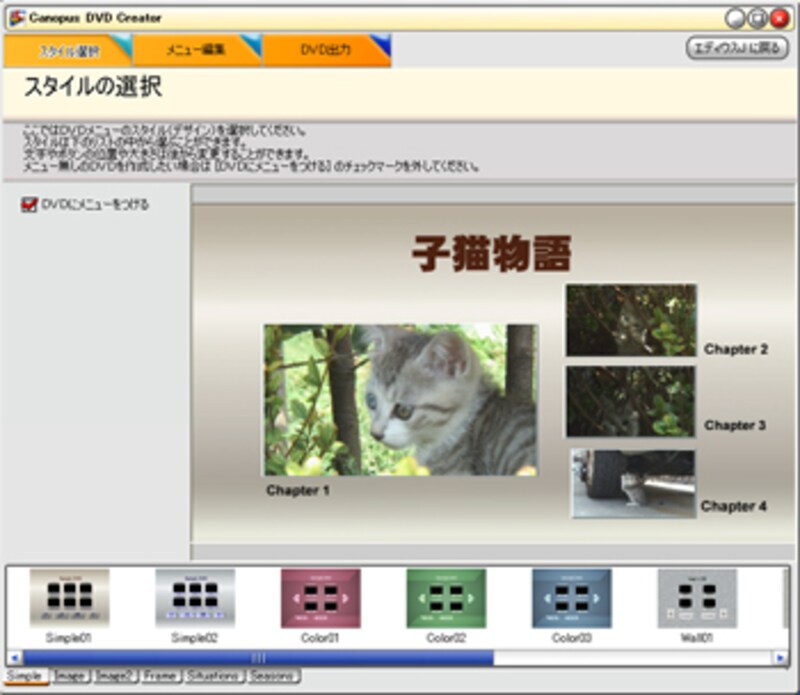The height and width of the screenshot is (695, 800).
Task: Open the Image style category tab
Action: 70,677
